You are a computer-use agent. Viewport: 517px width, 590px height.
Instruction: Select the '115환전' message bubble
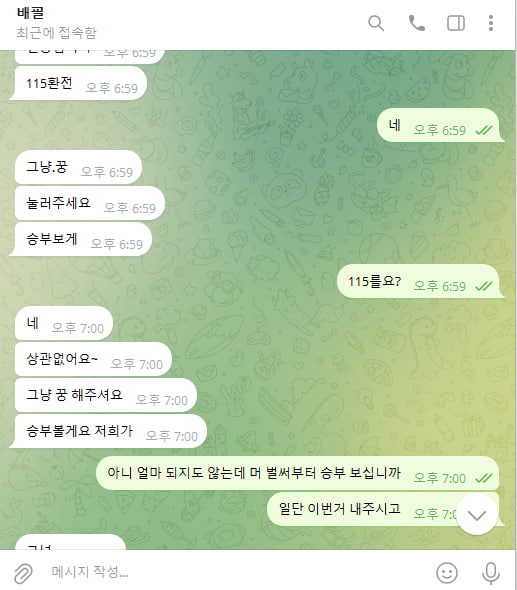coord(78,84)
